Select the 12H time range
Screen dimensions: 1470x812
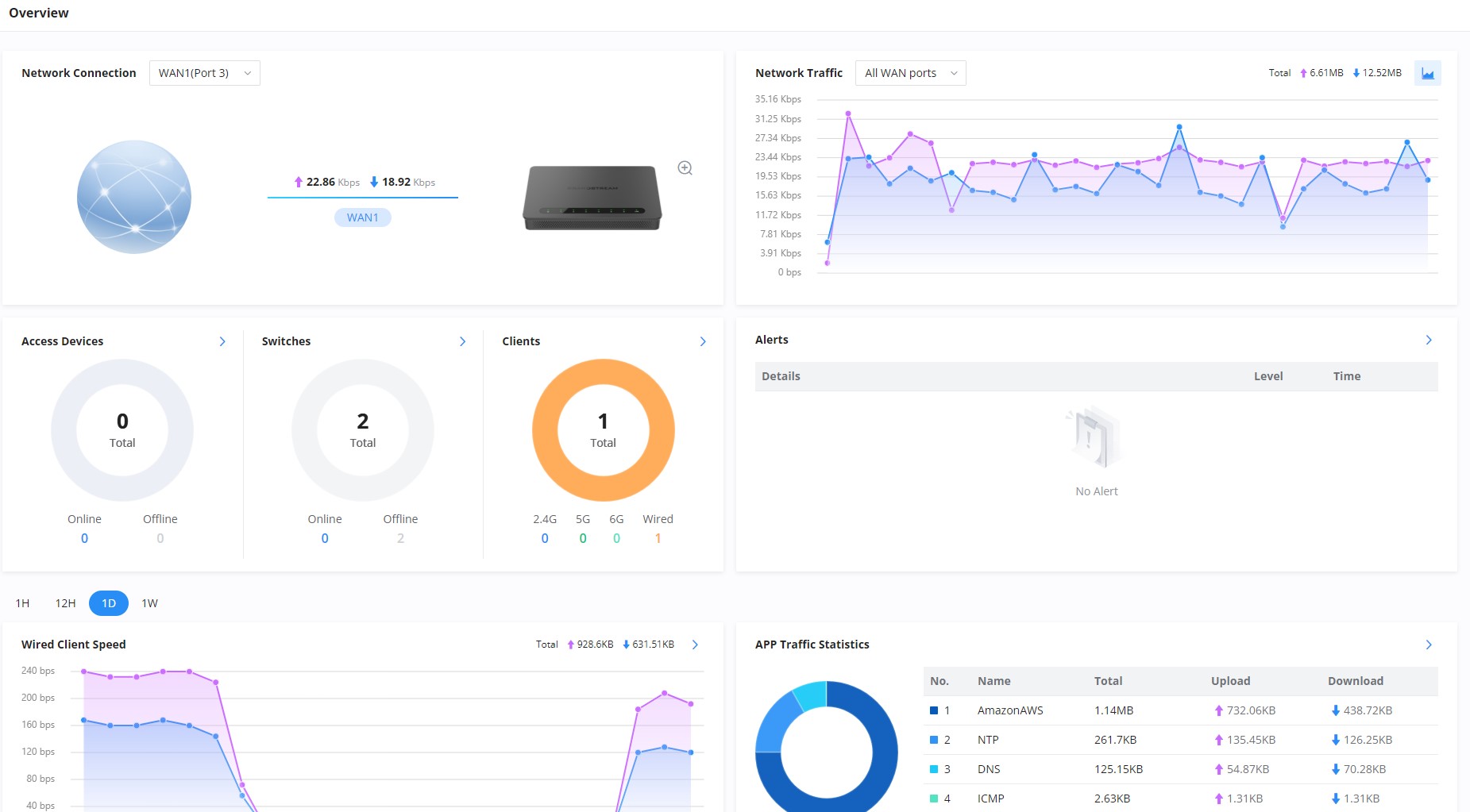point(65,603)
